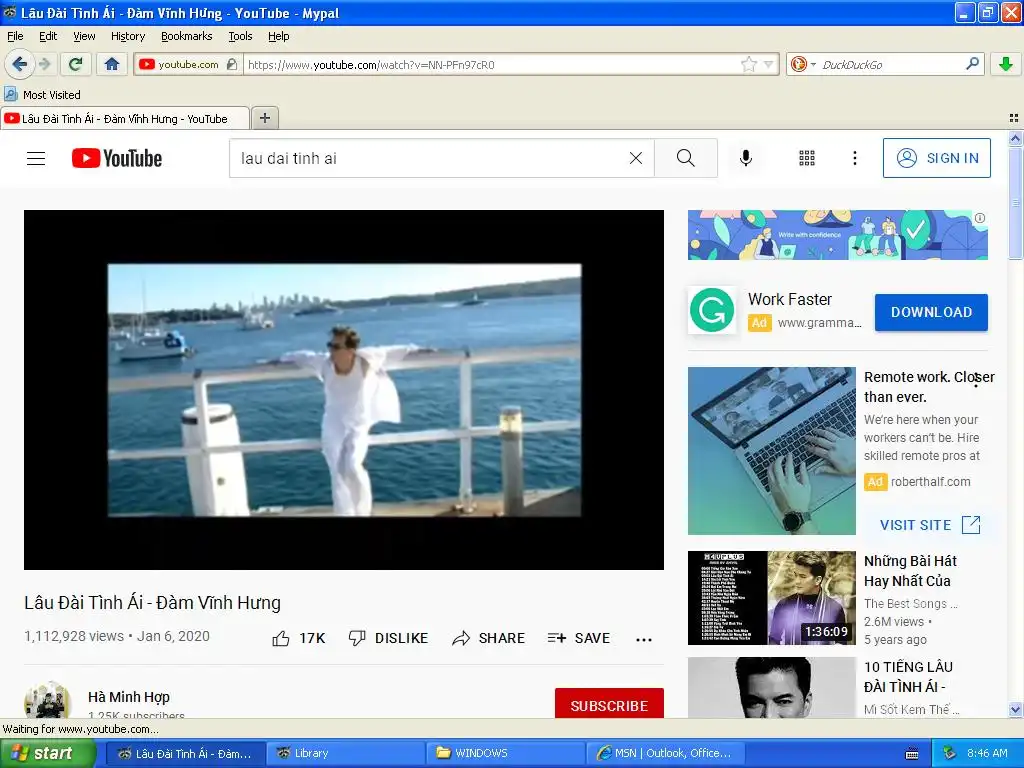Open the Hà Minh Hợp channel name link
The image size is (1024, 768).
click(129, 697)
